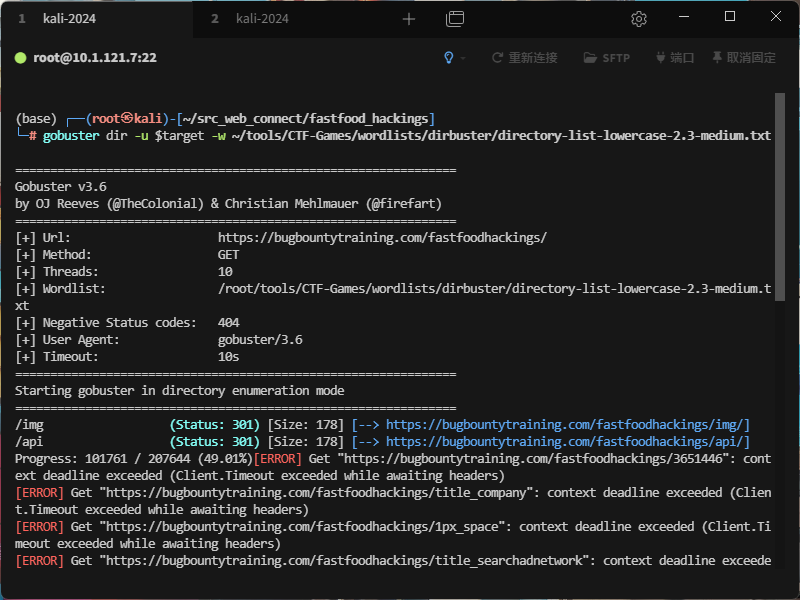The height and width of the screenshot is (600, 800).
Task: Maximize the terminal window
Action: [730, 17]
